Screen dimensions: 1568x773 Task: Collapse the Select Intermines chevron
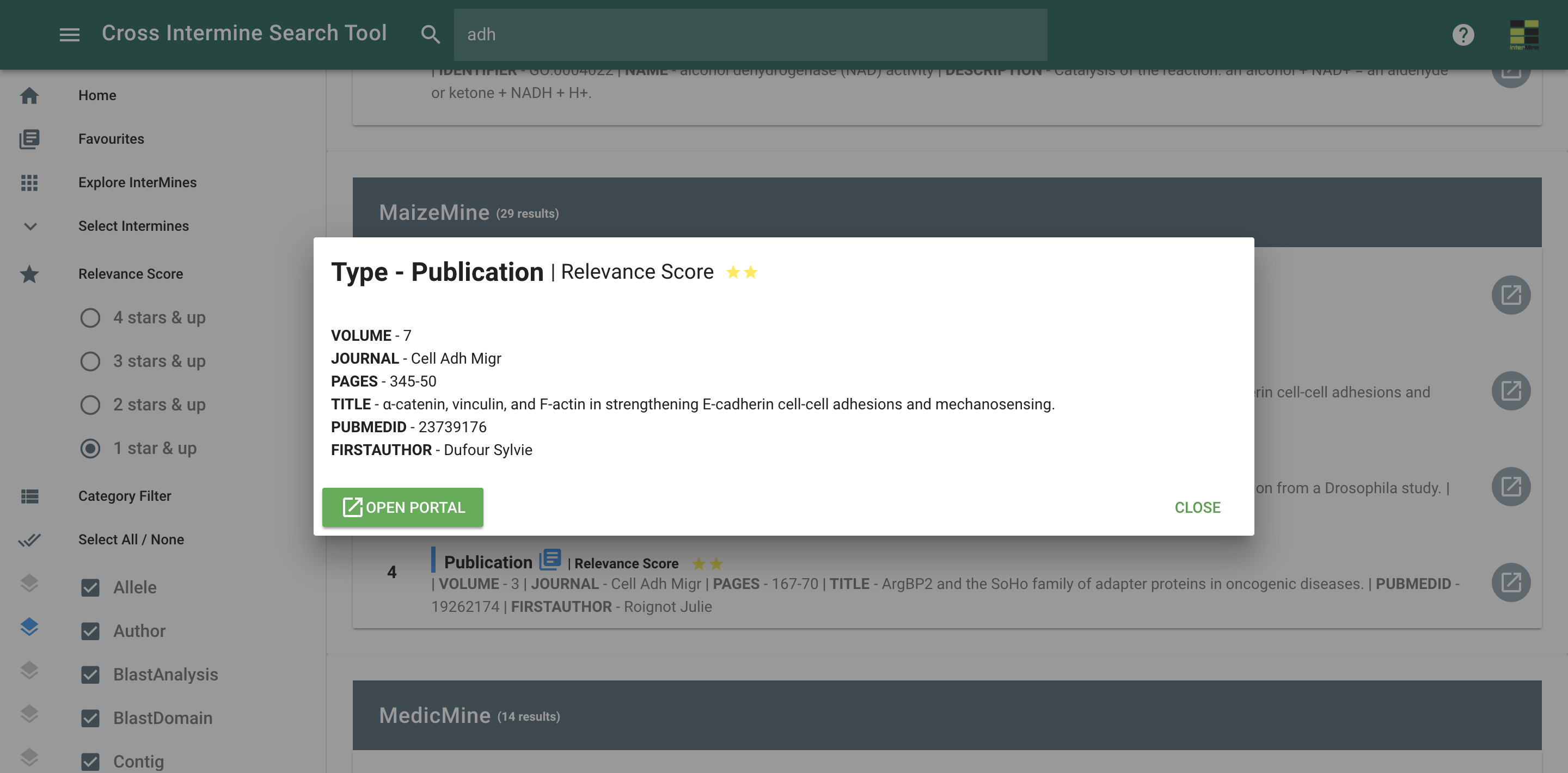30,226
